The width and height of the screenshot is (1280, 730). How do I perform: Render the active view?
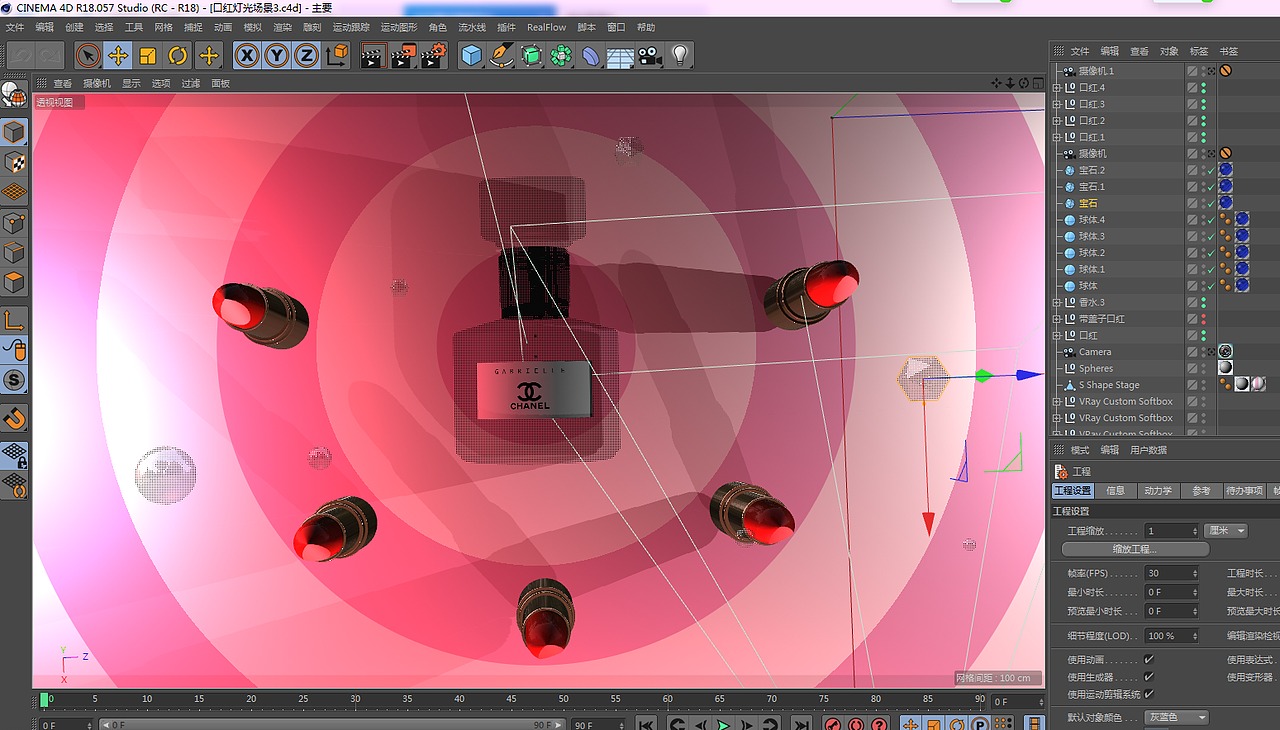tap(372, 55)
